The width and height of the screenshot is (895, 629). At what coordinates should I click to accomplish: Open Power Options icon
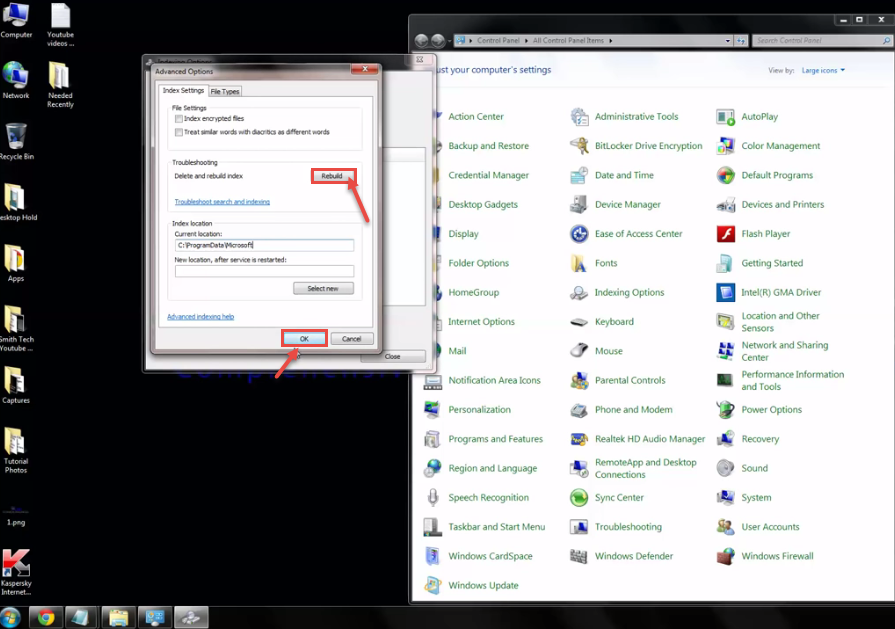click(725, 410)
